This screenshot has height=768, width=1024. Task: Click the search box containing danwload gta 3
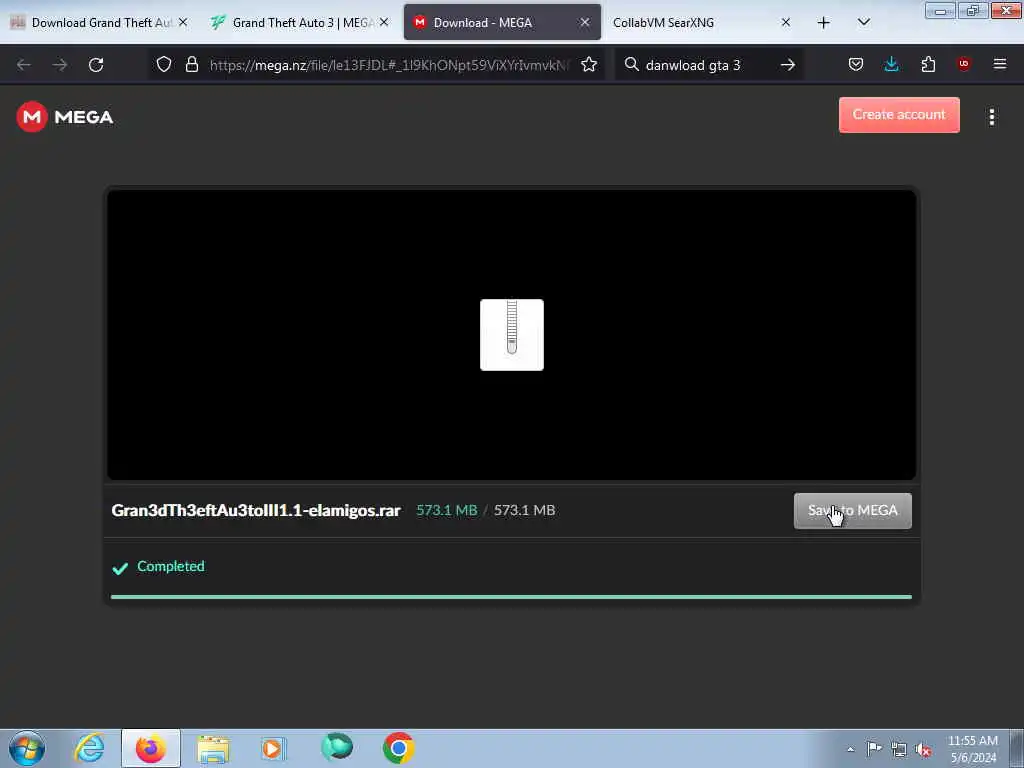709,65
